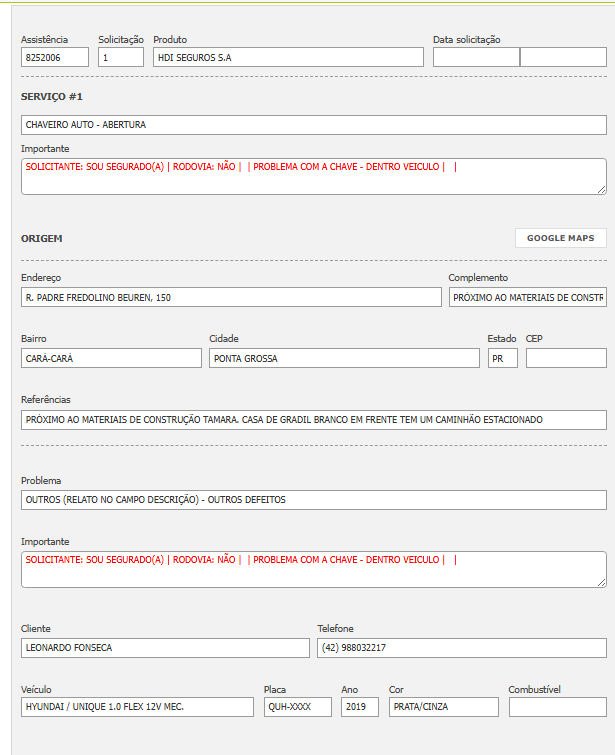Select the Cliente field LEONARDO FONSECA
This screenshot has height=755, width=615.
[165, 648]
